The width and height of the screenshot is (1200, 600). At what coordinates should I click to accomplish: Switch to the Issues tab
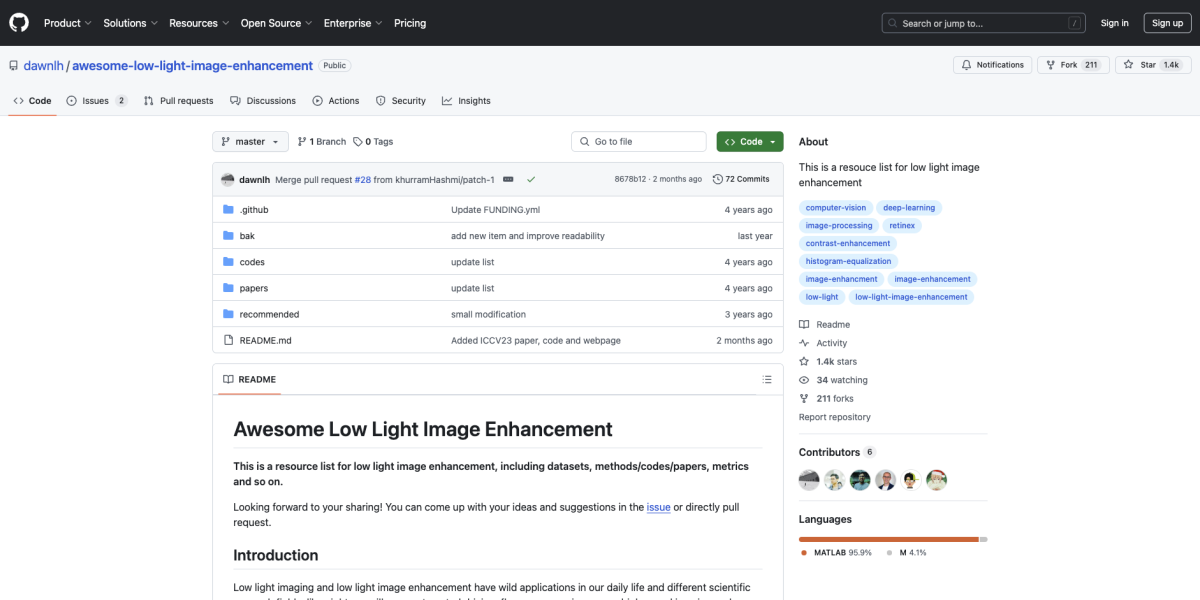tap(96, 101)
